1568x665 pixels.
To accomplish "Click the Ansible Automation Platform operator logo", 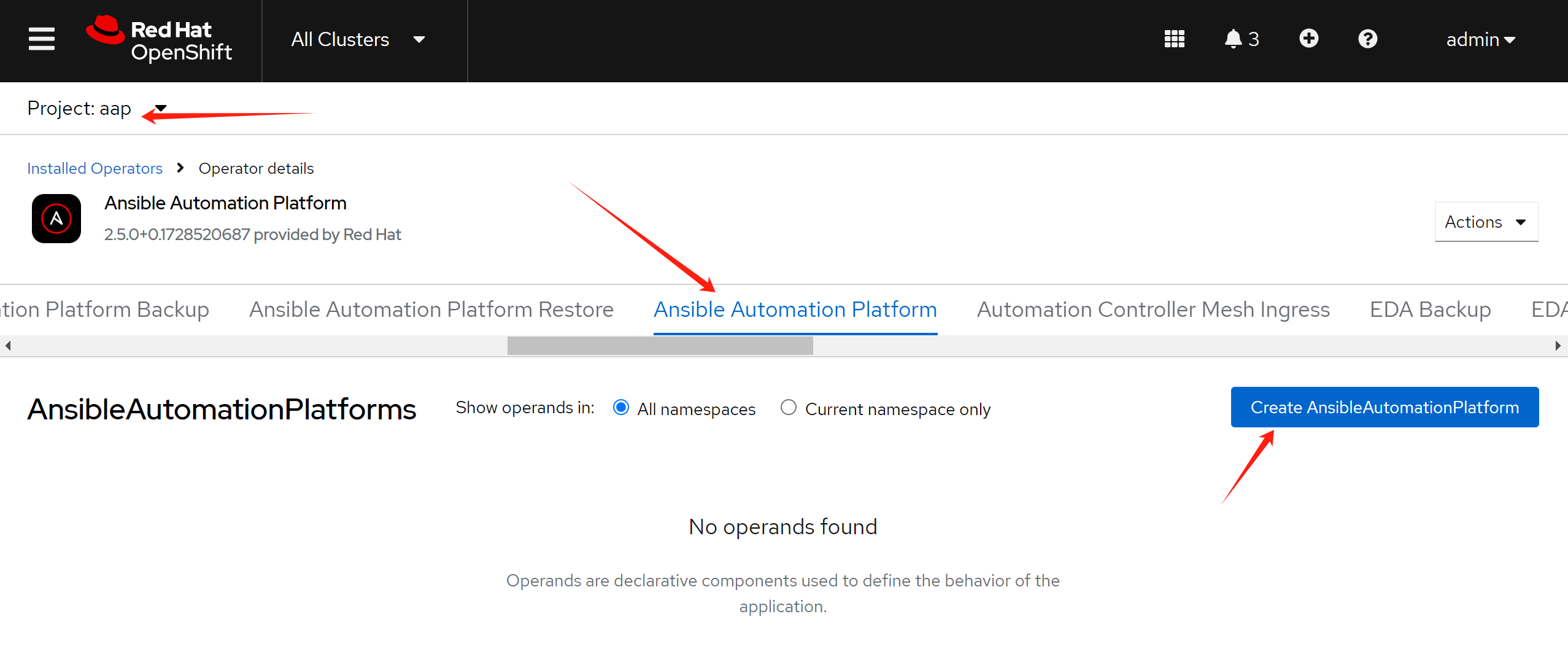I will [56, 219].
